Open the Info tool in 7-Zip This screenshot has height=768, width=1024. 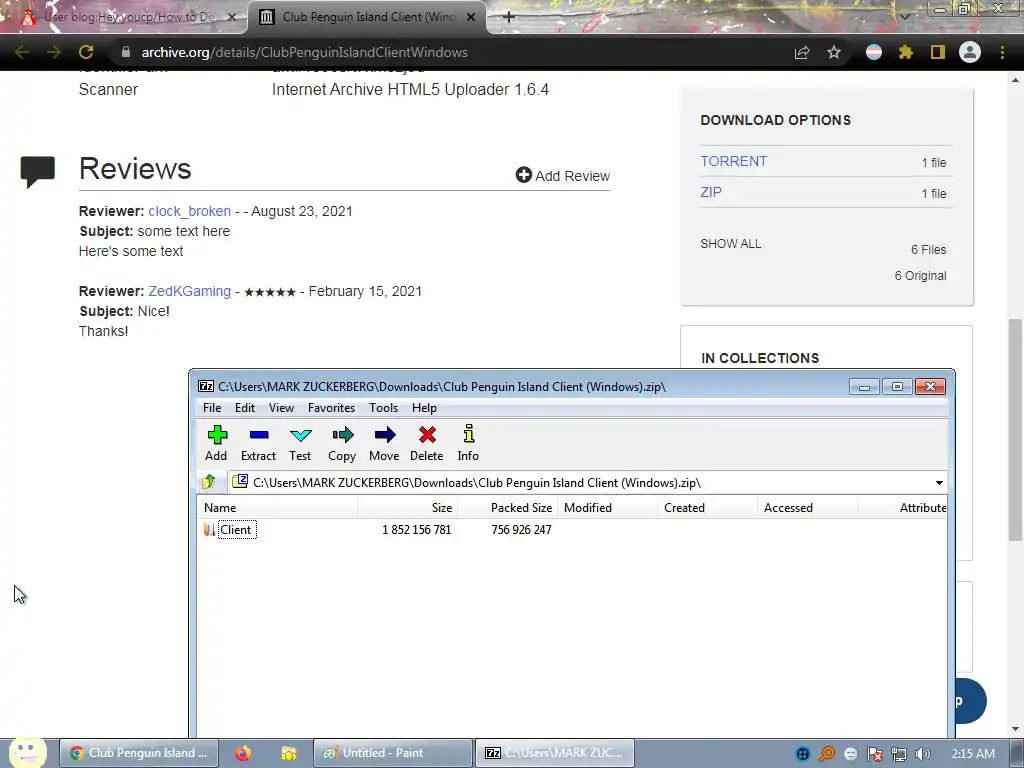coord(468,443)
